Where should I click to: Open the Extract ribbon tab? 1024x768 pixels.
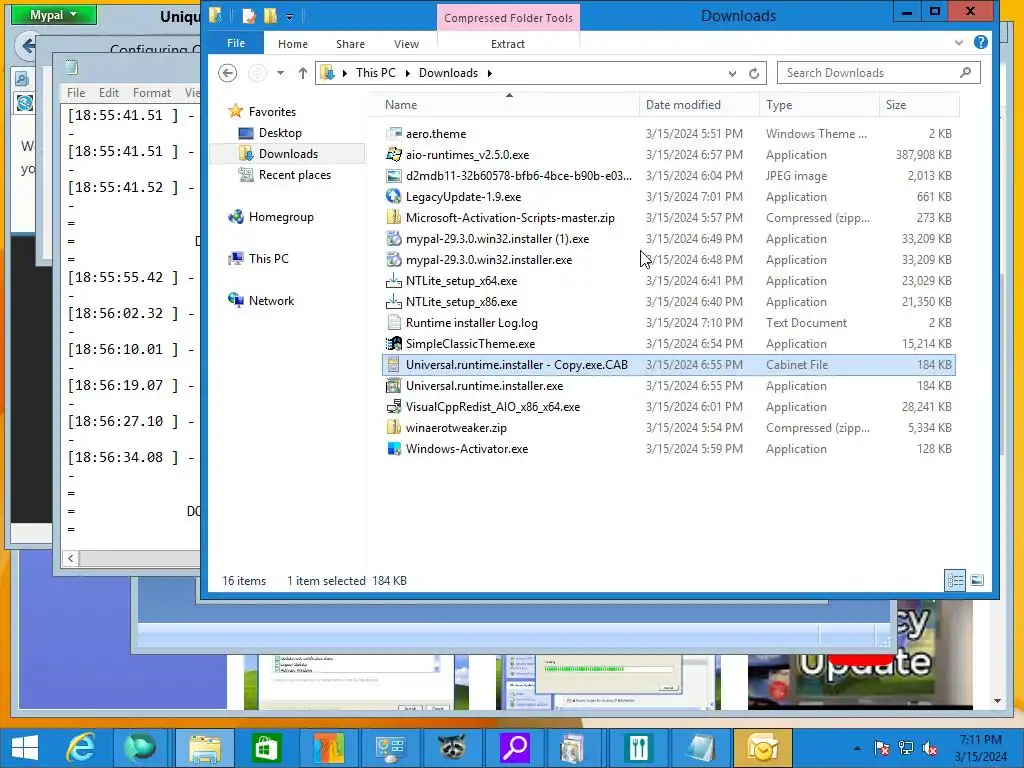(507, 44)
